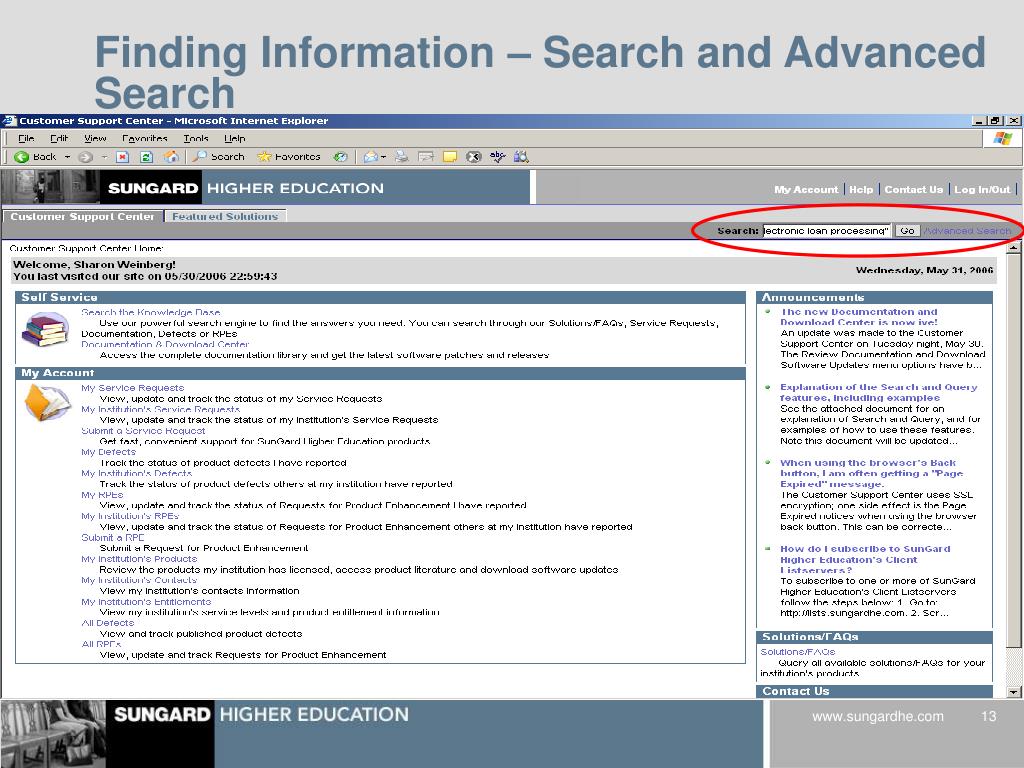Viewport: 1024px width, 768px height.
Task: Open the Tools menu
Action: pos(196,138)
